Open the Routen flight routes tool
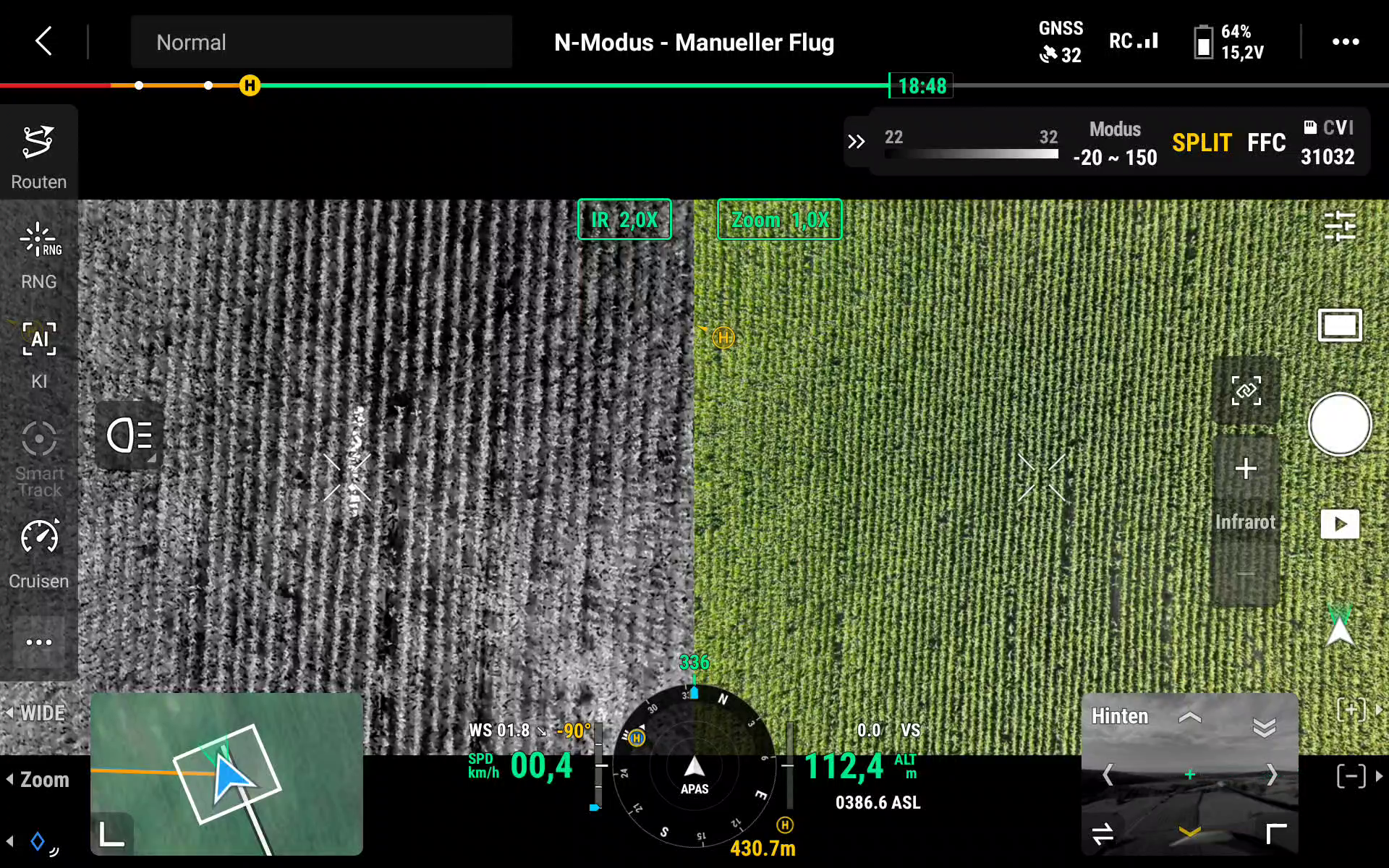 [38, 156]
